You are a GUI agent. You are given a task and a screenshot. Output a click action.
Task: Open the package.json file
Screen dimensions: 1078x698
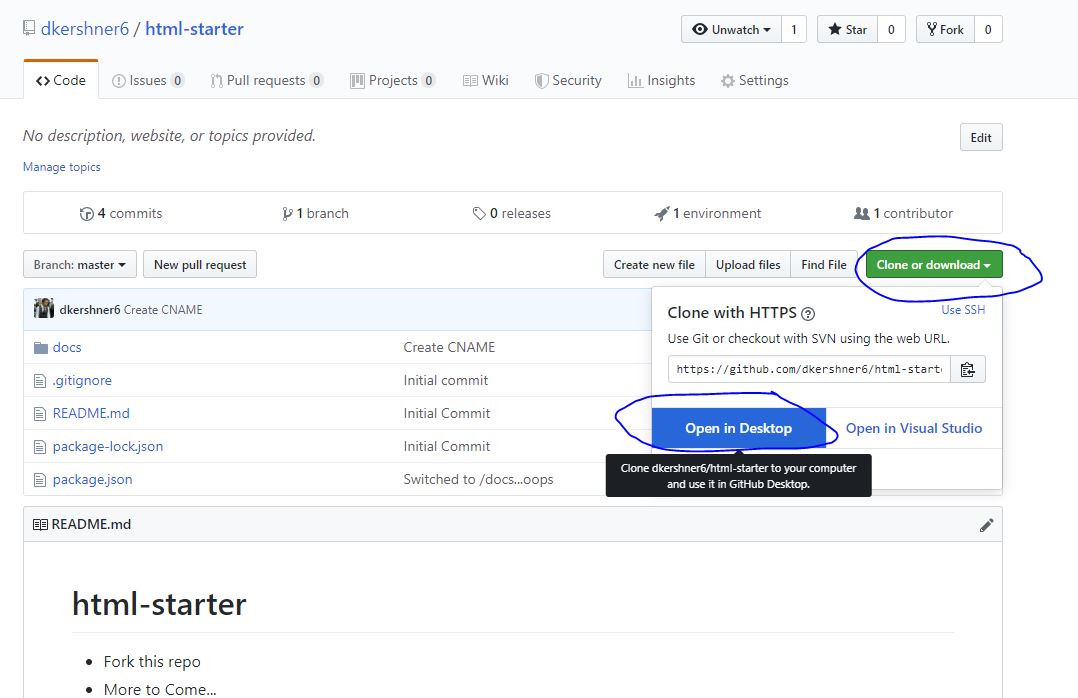[x=92, y=479]
